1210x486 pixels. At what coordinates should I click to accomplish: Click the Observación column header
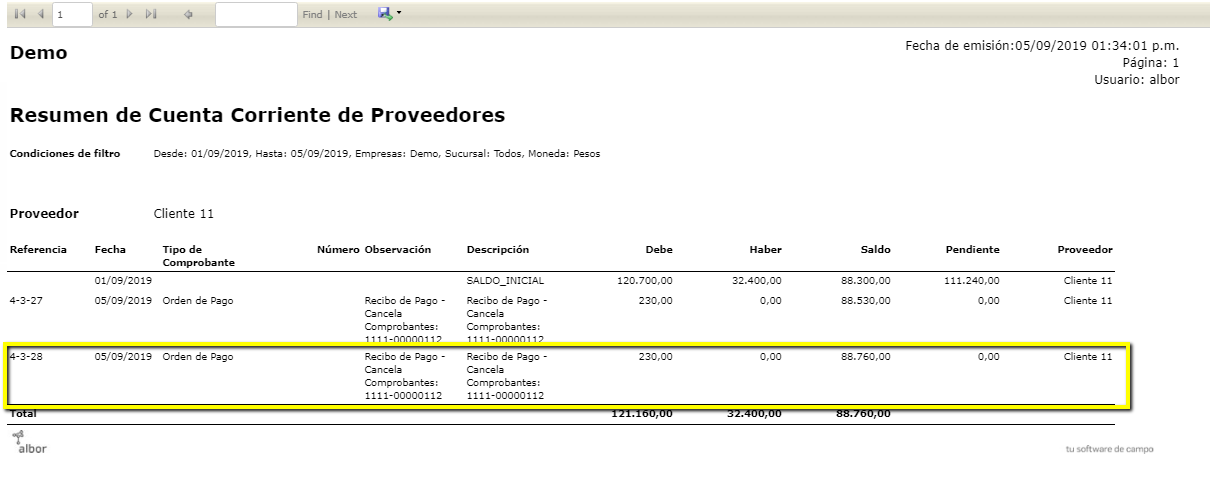pyautogui.click(x=398, y=249)
